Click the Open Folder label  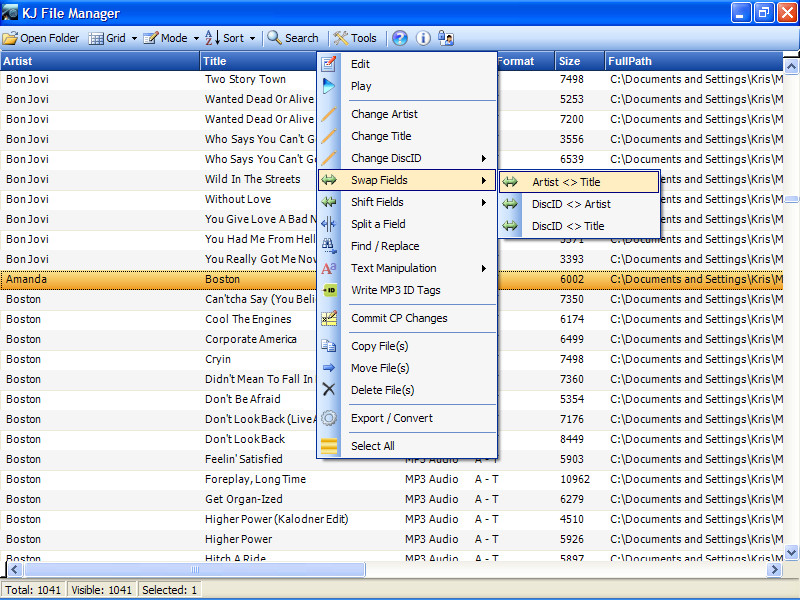[x=49, y=38]
